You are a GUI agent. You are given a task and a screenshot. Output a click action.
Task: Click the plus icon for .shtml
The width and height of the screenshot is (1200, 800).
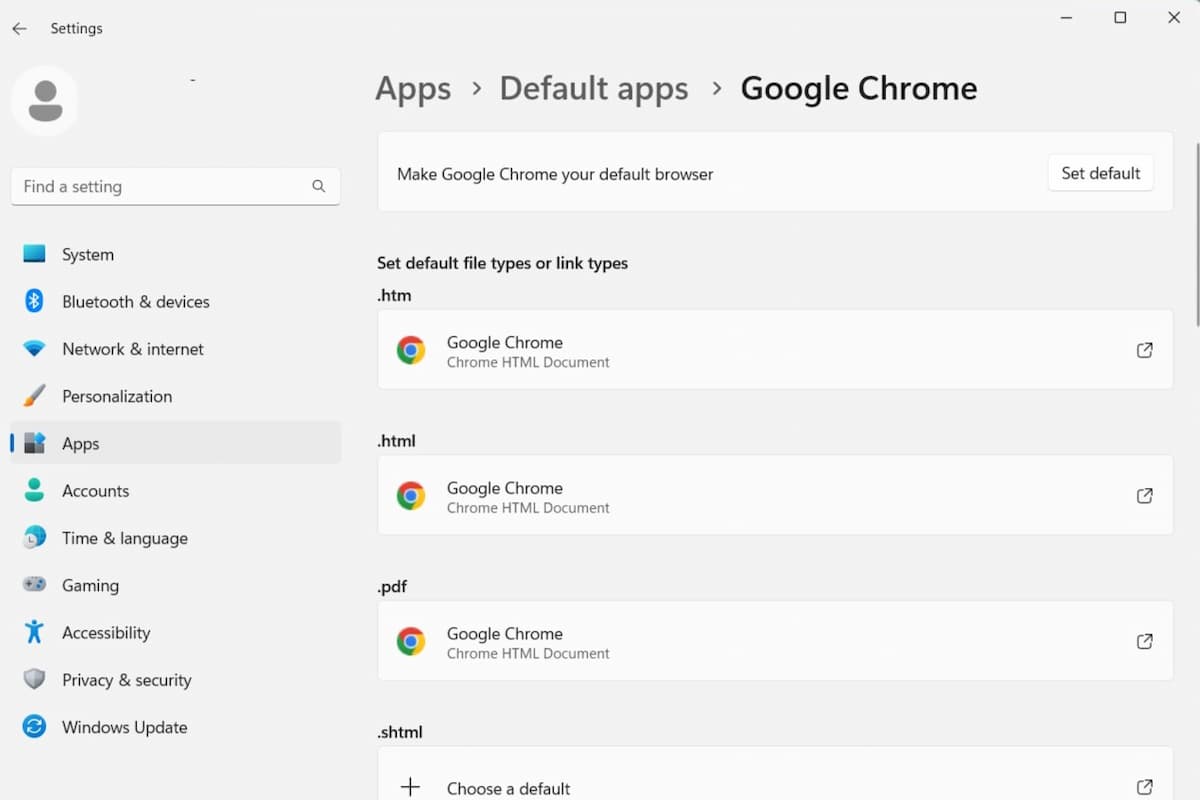[x=410, y=787]
